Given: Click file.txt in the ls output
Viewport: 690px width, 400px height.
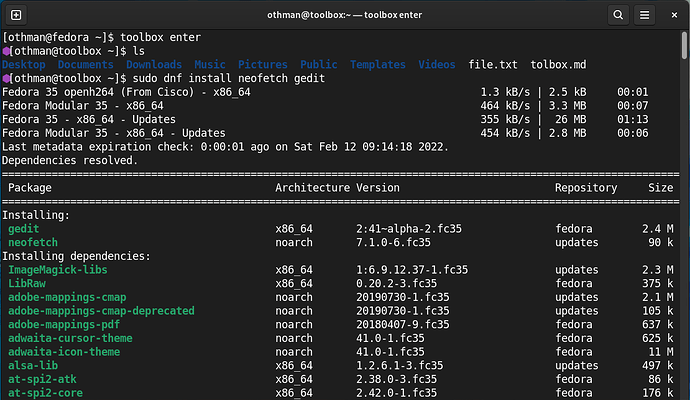Looking at the screenshot, I should [x=493, y=64].
